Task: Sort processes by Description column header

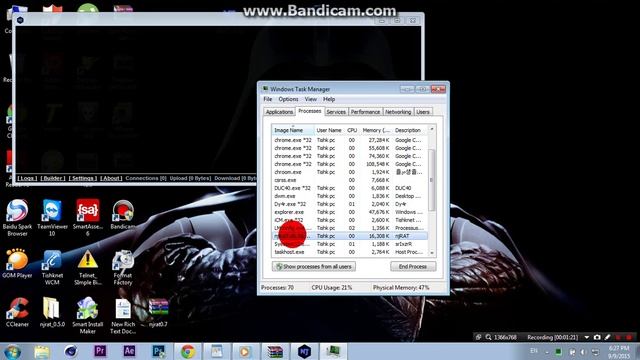Action: pyautogui.click(x=410, y=130)
